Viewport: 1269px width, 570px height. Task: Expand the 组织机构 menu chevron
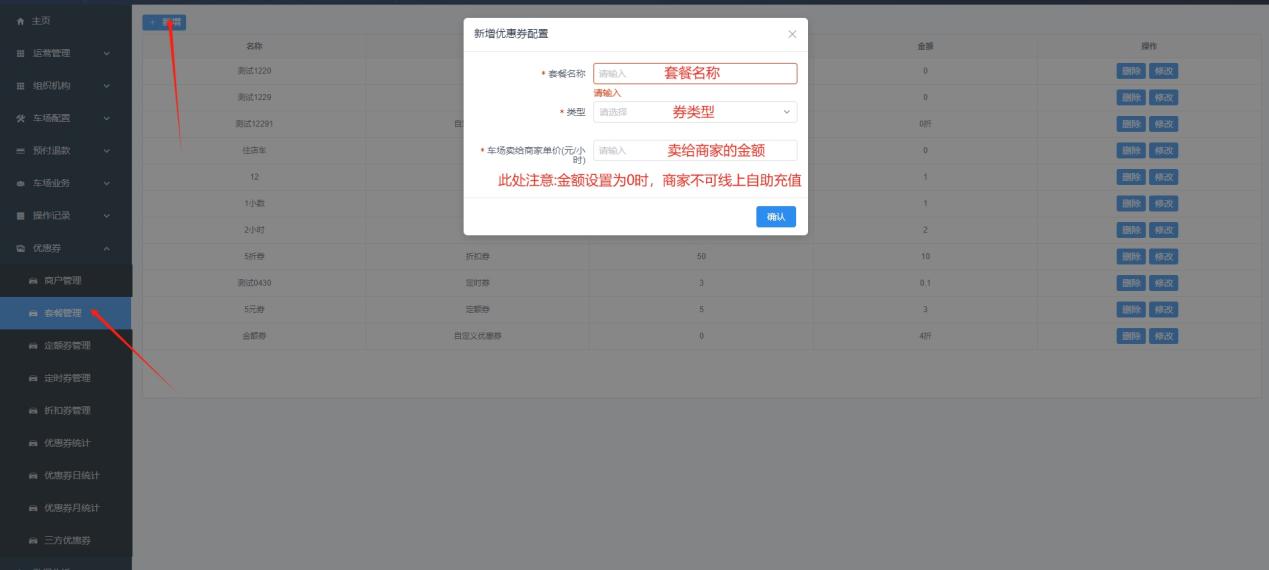tap(107, 86)
